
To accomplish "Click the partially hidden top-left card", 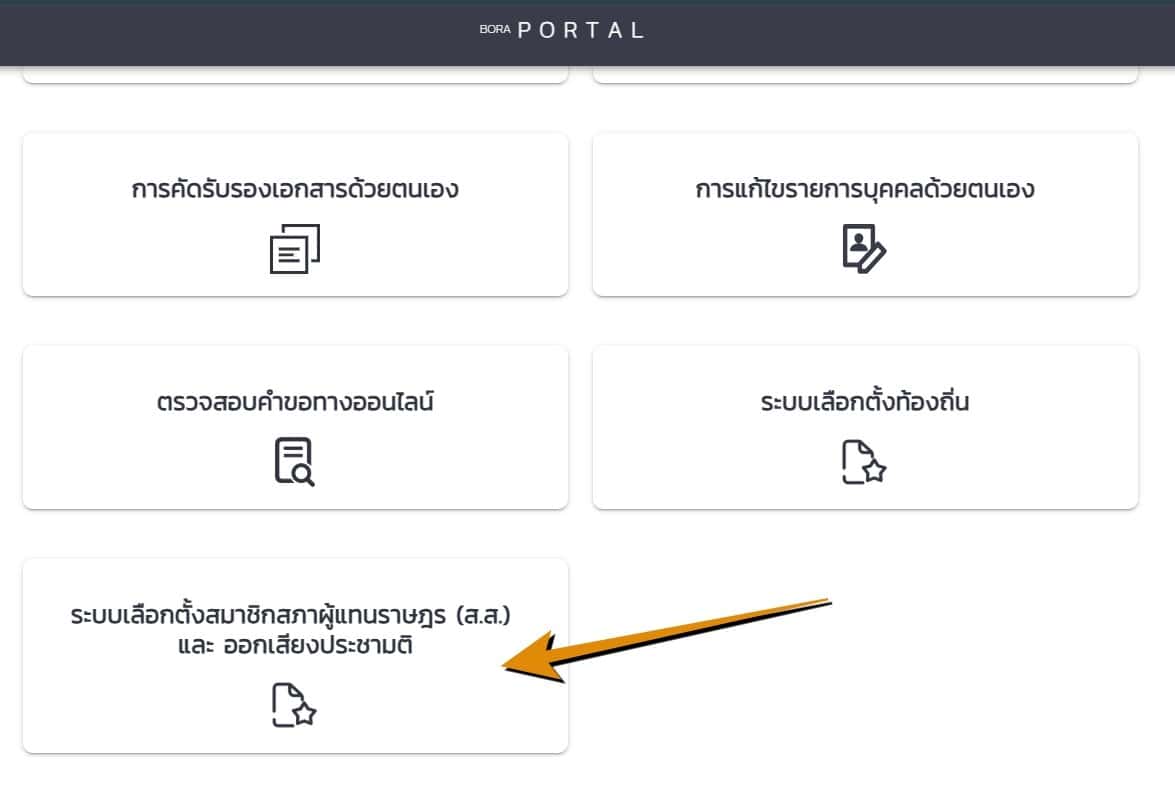I will [295, 74].
